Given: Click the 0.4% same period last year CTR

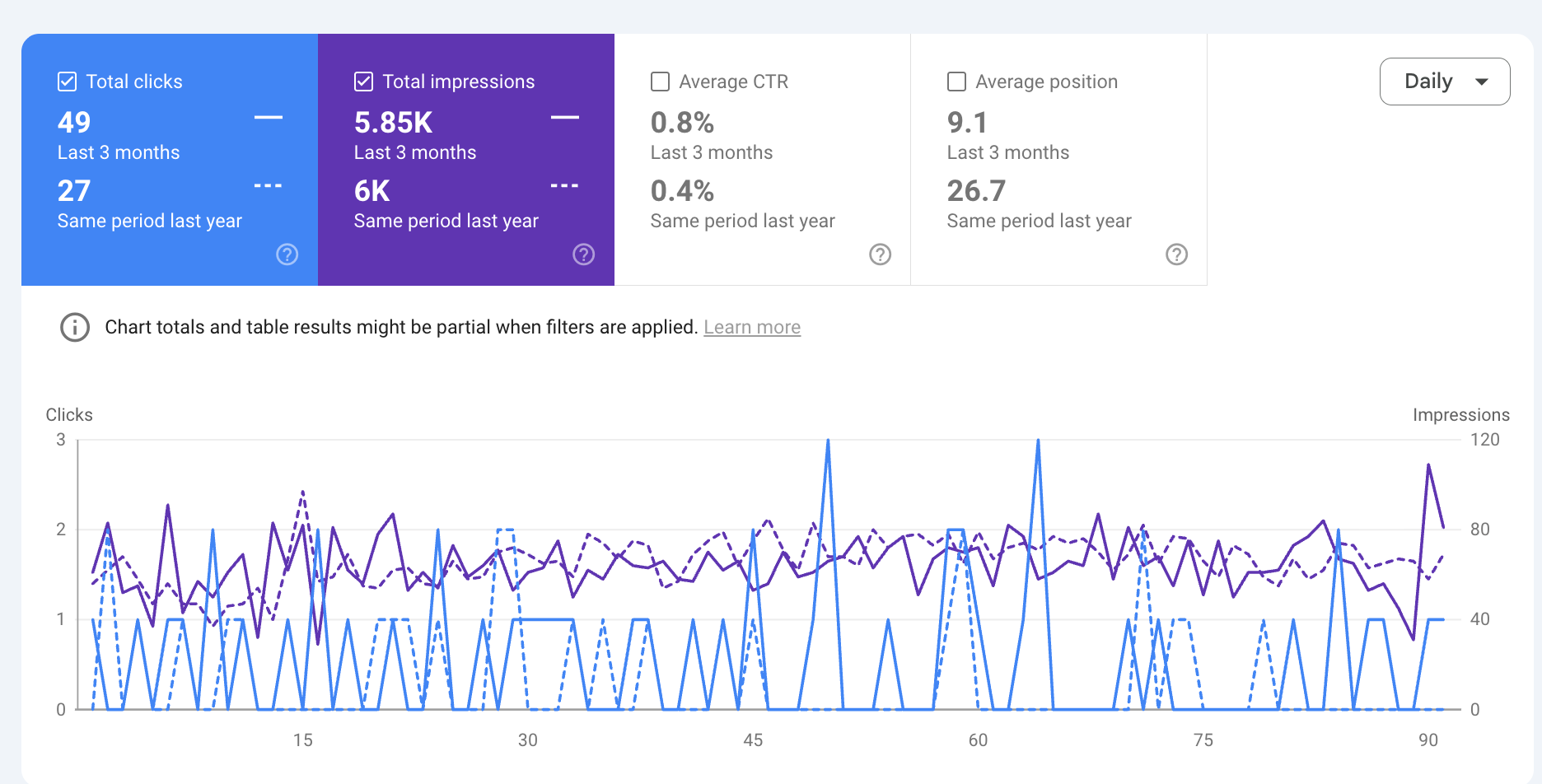Looking at the screenshot, I should pyautogui.click(x=682, y=191).
